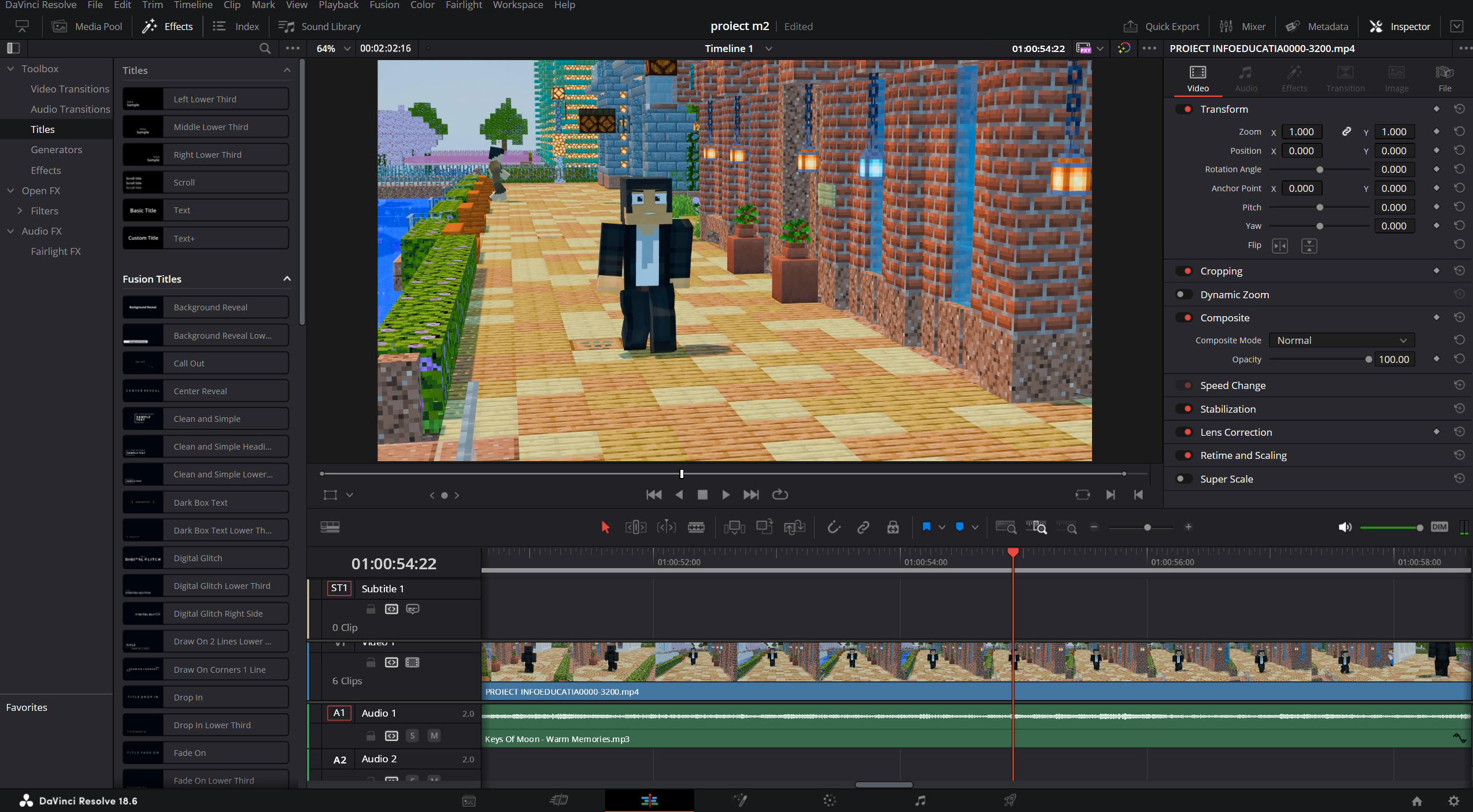Toggle Position Lock icon
1473x812 pixels.
(893, 527)
